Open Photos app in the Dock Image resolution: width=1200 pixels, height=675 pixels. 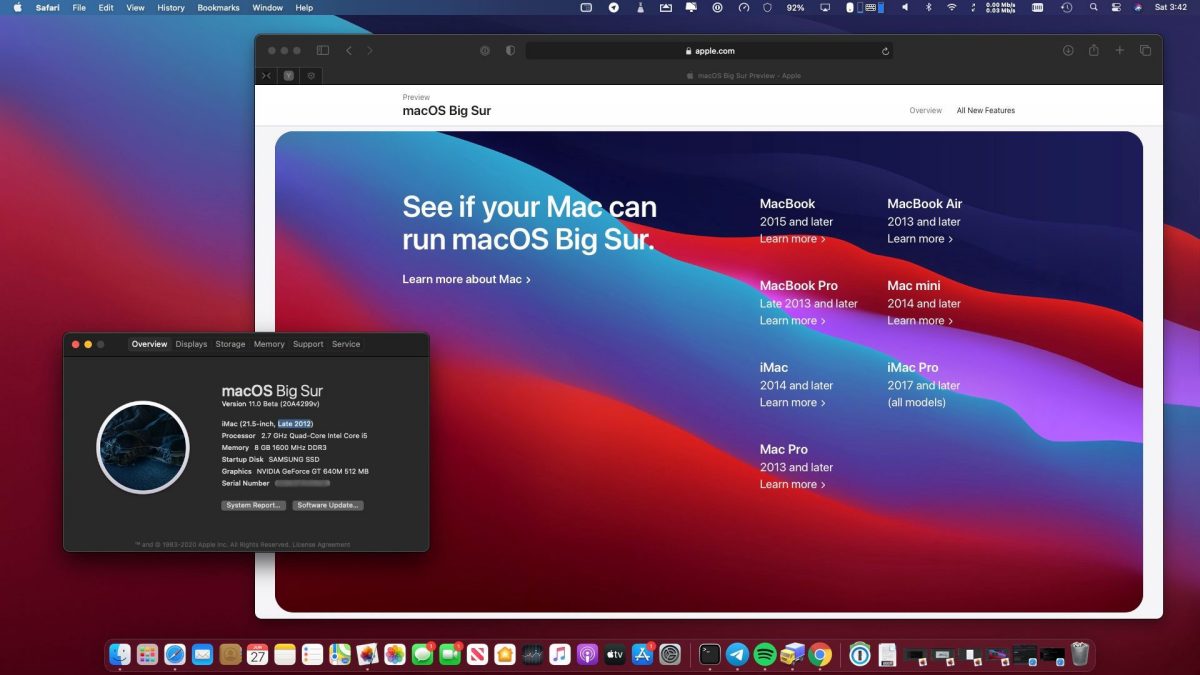click(395, 654)
